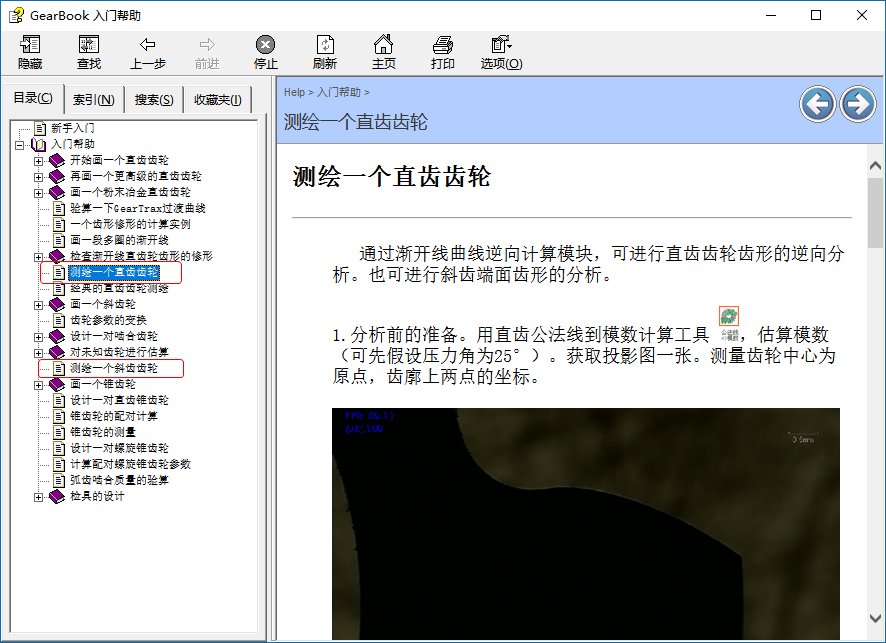Click the 公法线到模数 tool icon in the text
886x643 pixels.
[x=729, y=324]
